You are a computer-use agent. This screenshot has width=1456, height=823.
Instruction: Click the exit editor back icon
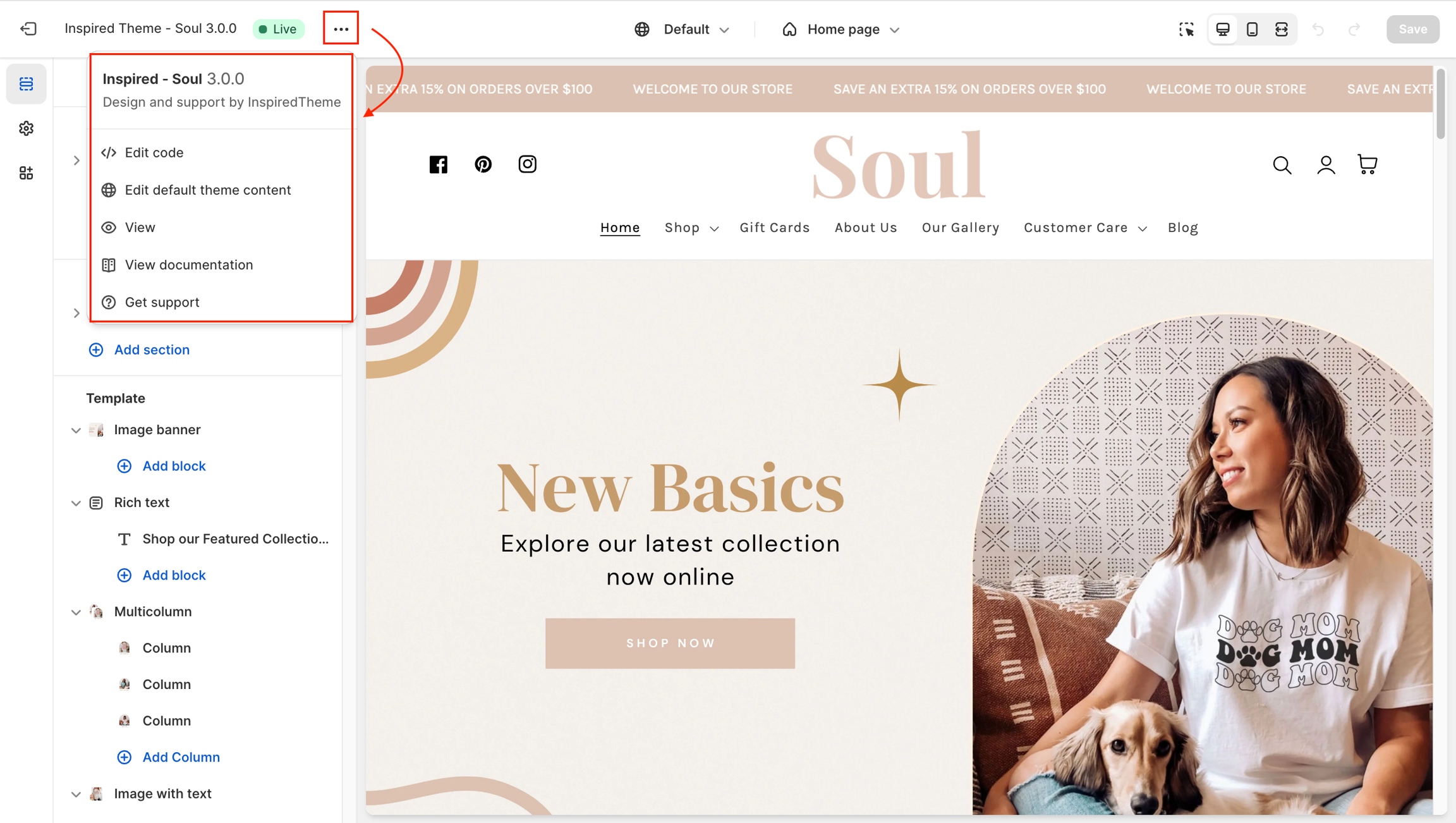28,29
